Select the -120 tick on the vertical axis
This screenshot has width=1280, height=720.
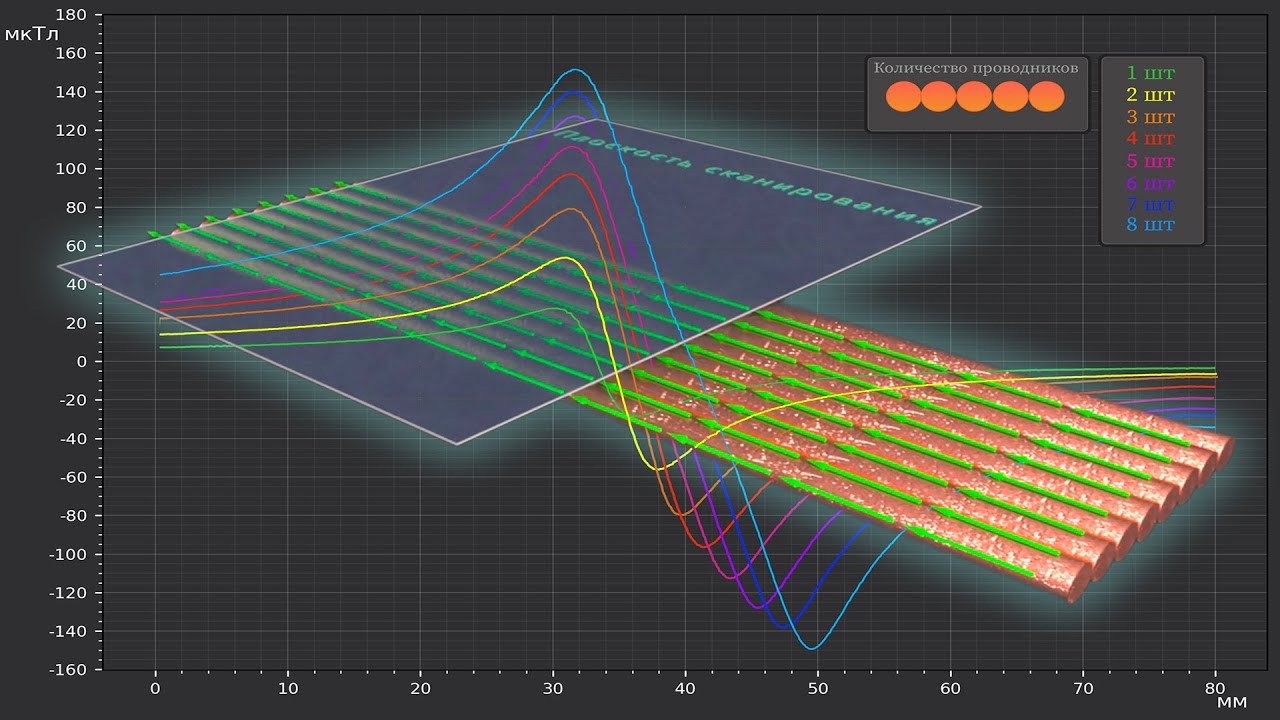tap(67, 593)
